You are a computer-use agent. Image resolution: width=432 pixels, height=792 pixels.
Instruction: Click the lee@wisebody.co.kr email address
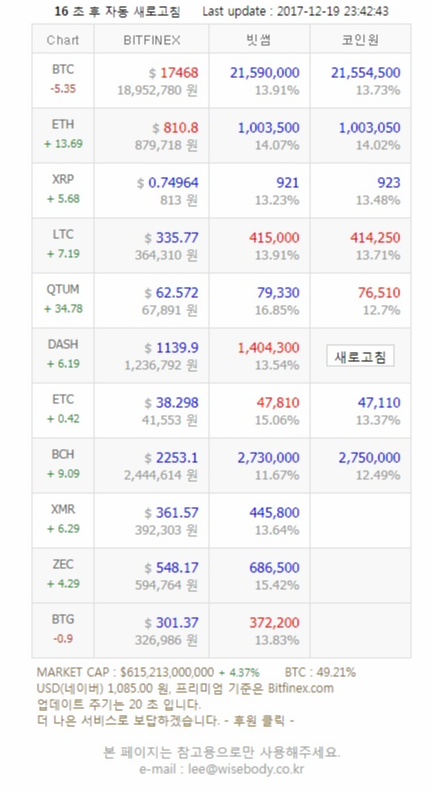coord(246,770)
